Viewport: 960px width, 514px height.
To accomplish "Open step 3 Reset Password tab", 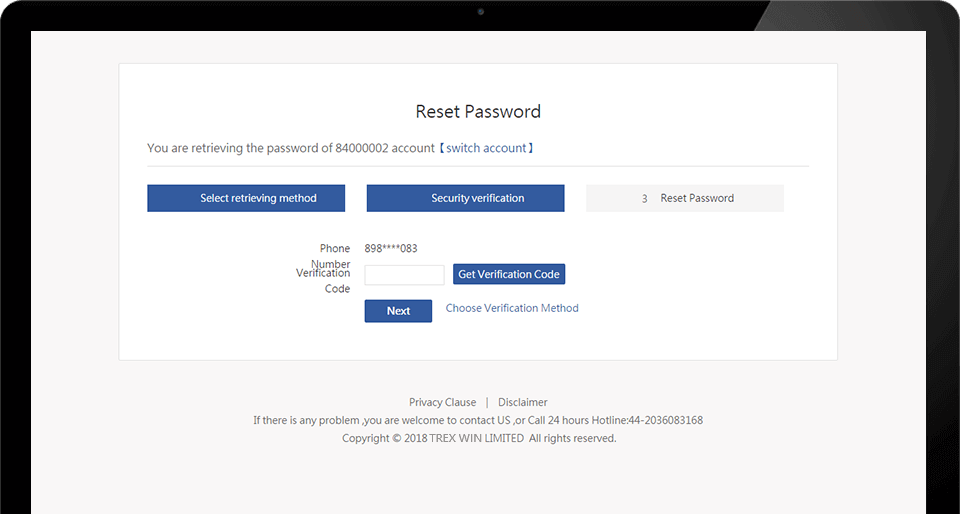I will (684, 198).
